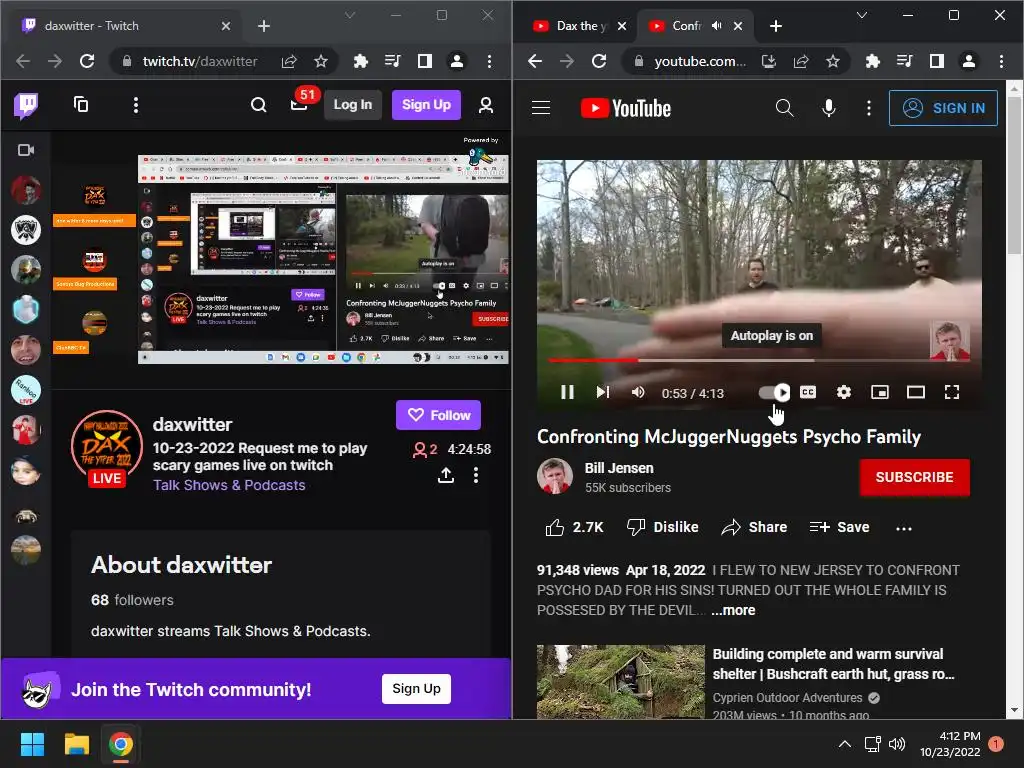Show hidden tray icons chevron
Viewport: 1024px width, 768px height.
tap(844, 744)
